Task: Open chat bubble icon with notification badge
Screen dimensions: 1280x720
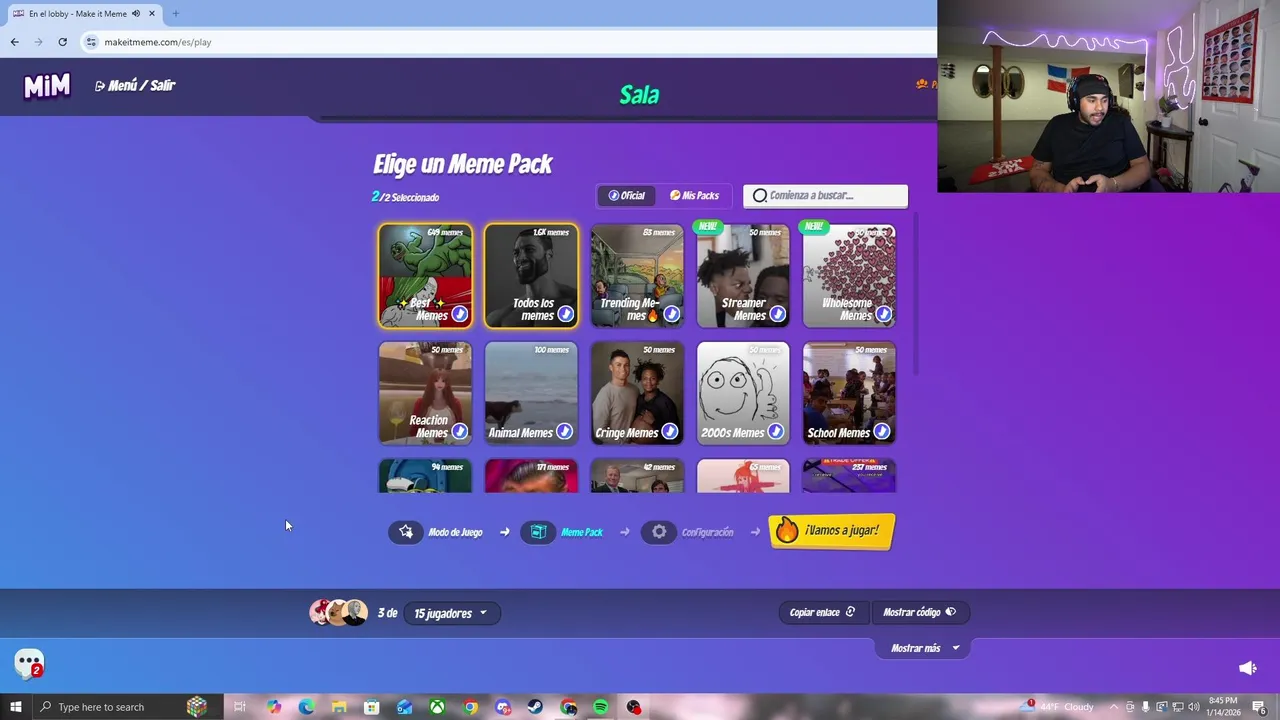Action: (29, 663)
